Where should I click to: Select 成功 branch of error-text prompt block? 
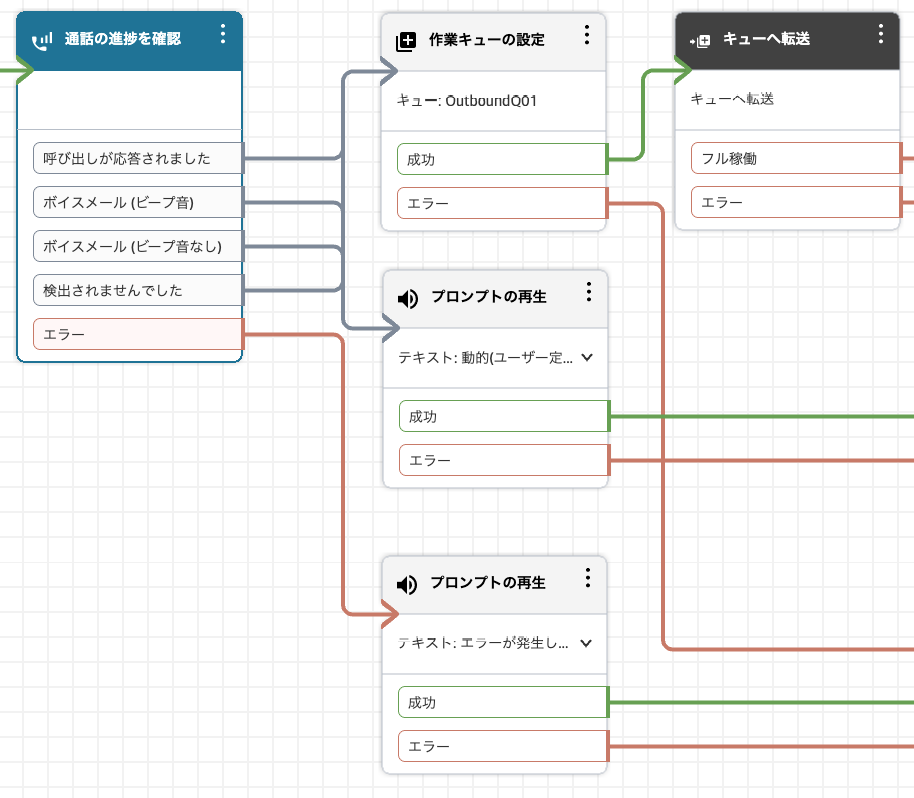[x=503, y=702]
